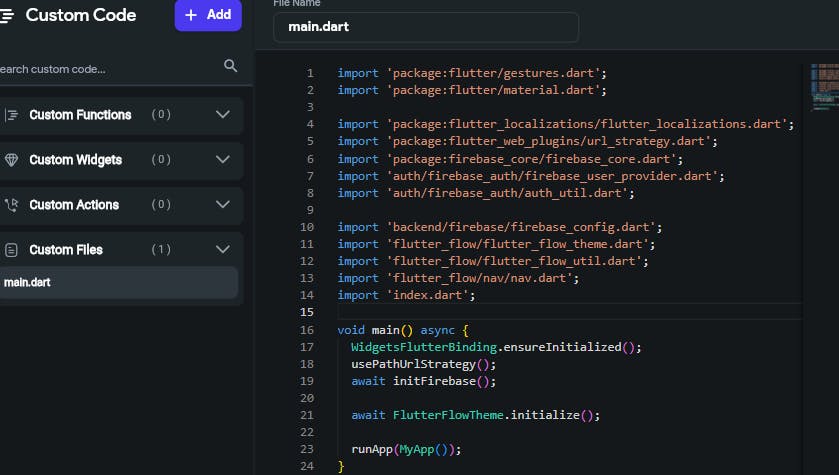Image resolution: width=839 pixels, height=475 pixels.
Task: Place cursor on empty line 15
Action: pos(560,313)
